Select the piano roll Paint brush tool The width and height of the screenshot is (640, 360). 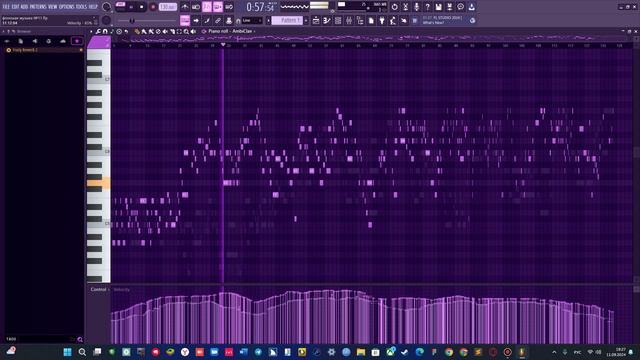tap(144, 31)
